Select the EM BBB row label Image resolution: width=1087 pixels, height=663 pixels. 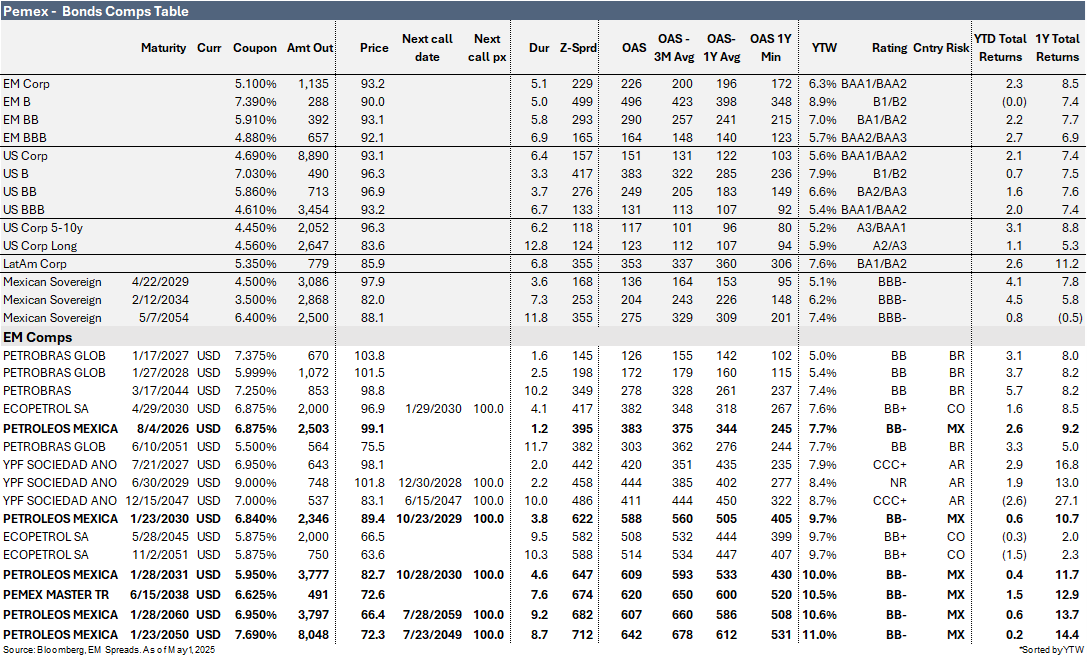pyautogui.click(x=25, y=138)
